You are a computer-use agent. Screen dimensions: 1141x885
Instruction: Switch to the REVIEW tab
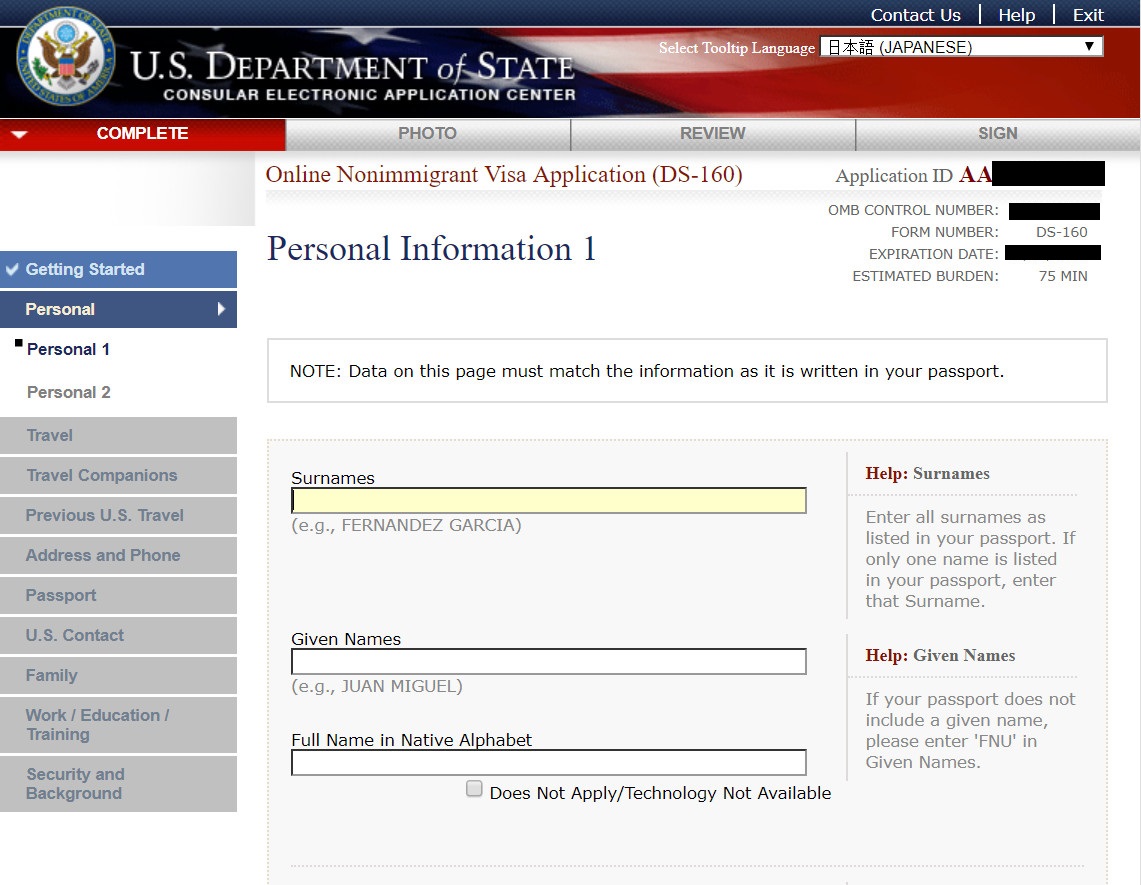(x=712, y=134)
